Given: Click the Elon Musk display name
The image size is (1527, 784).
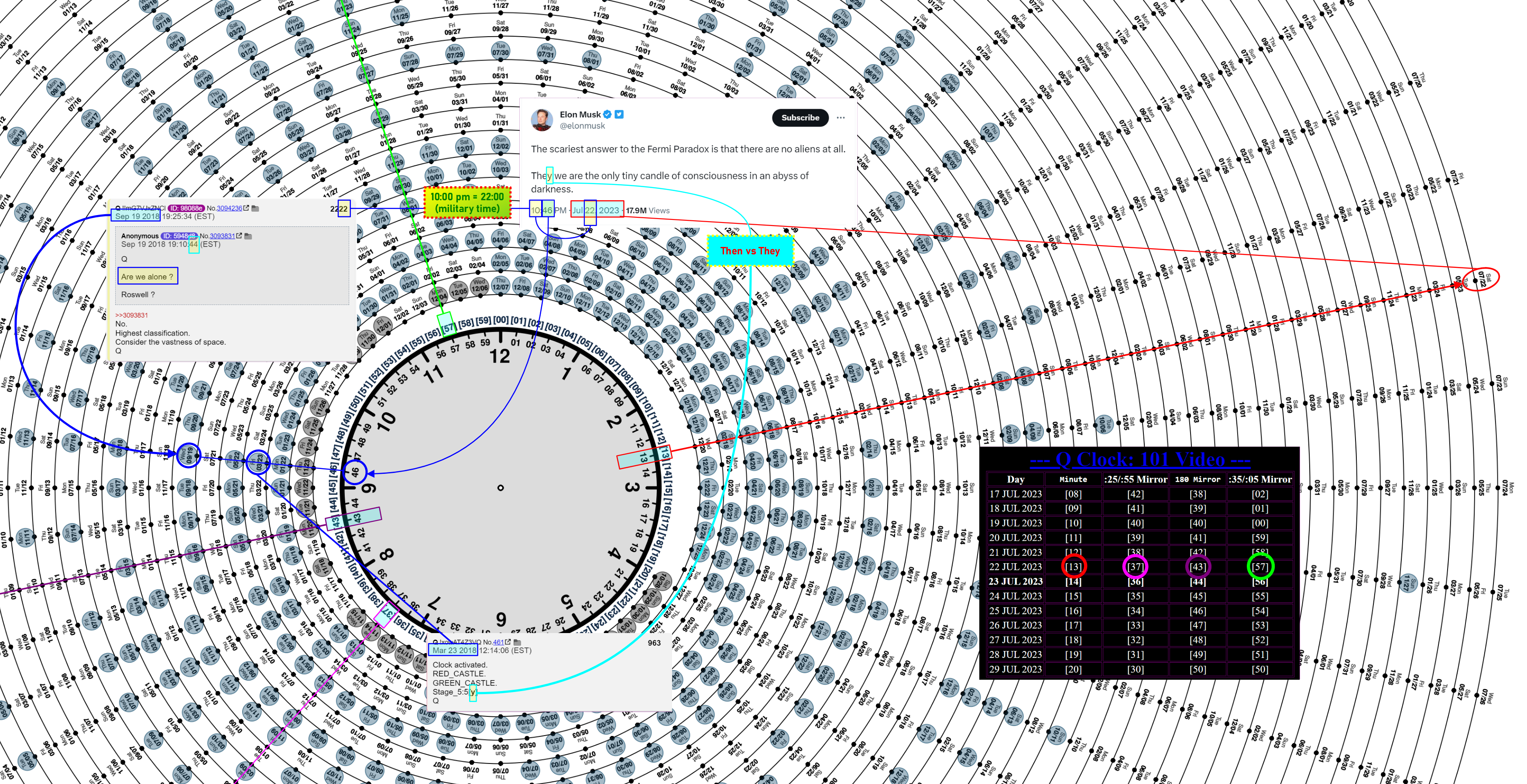Looking at the screenshot, I should (x=580, y=114).
